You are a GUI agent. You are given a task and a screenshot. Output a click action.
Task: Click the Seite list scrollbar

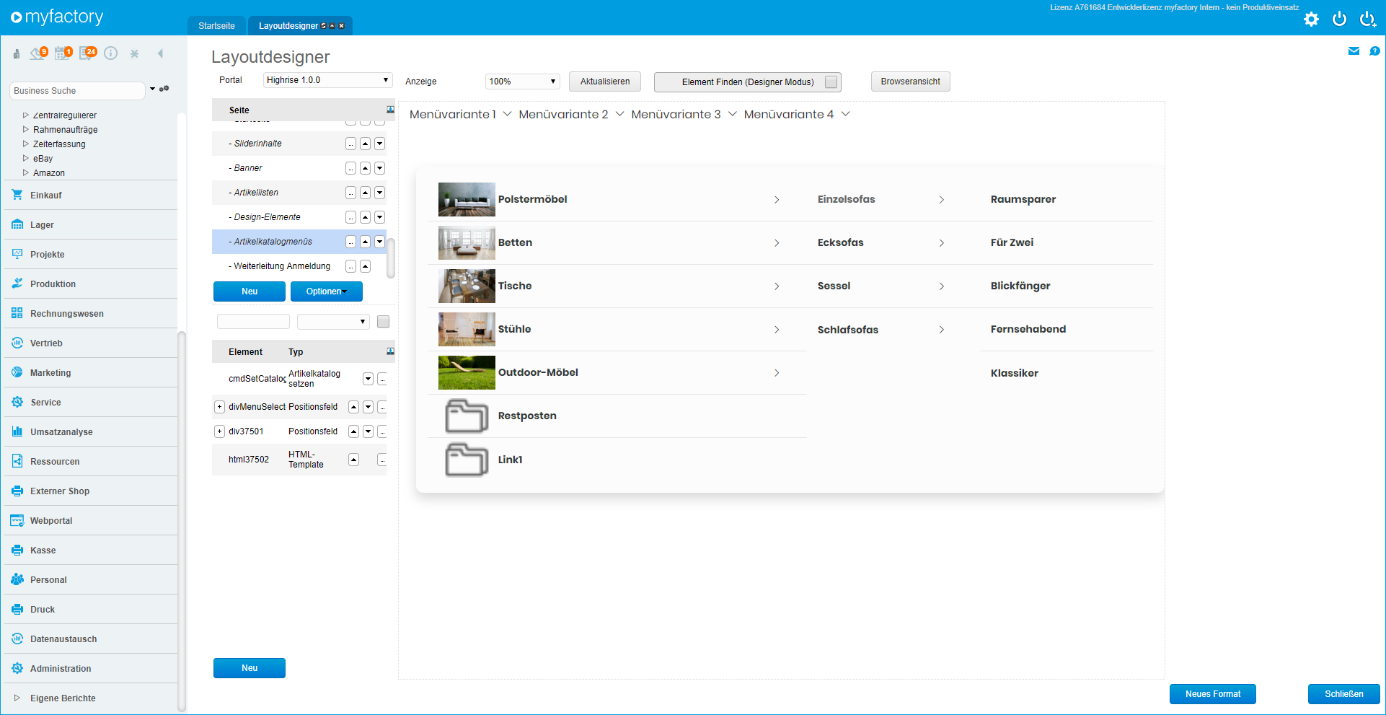(391, 258)
